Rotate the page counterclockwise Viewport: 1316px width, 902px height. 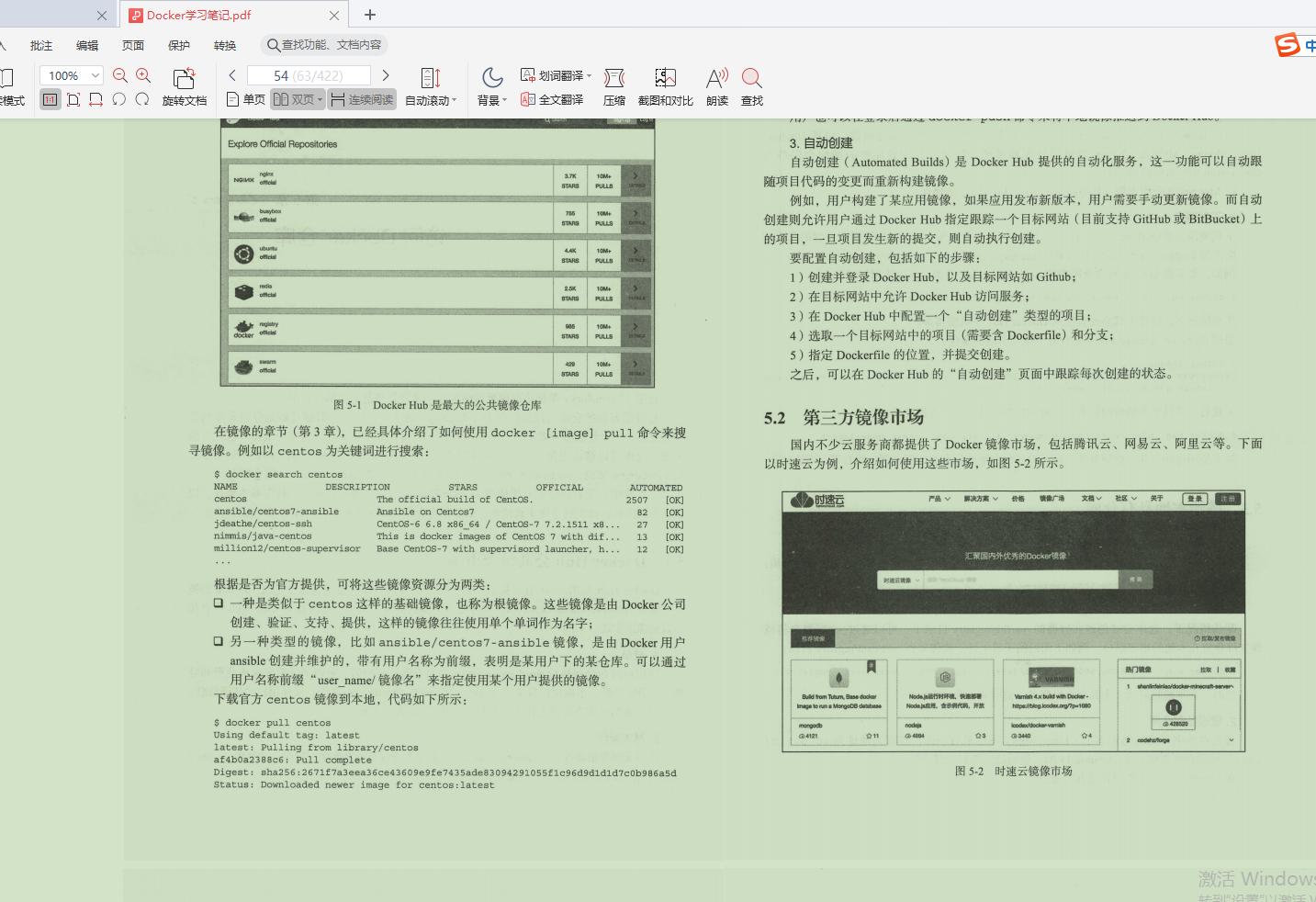pyautogui.click(x=119, y=99)
